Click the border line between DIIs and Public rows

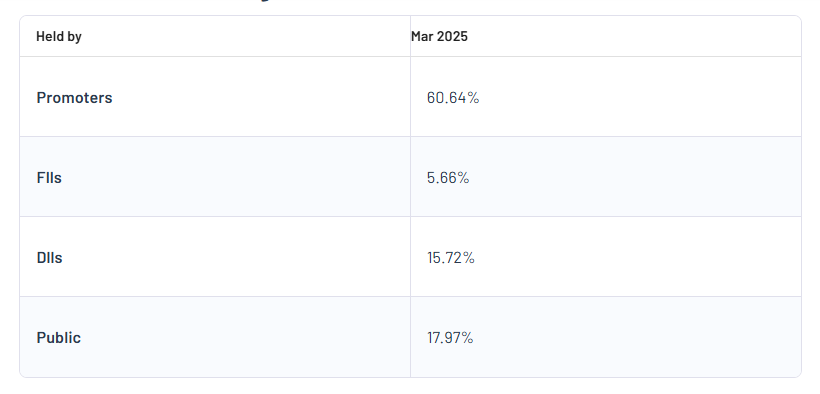411,297
